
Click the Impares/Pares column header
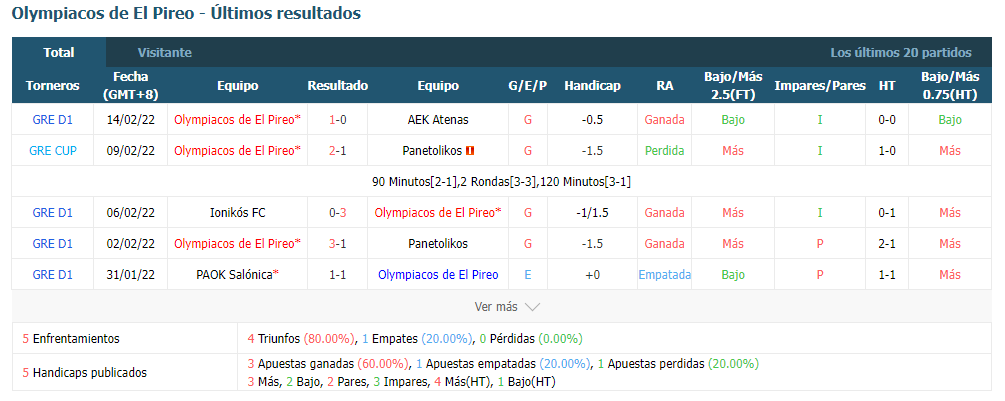point(820,86)
